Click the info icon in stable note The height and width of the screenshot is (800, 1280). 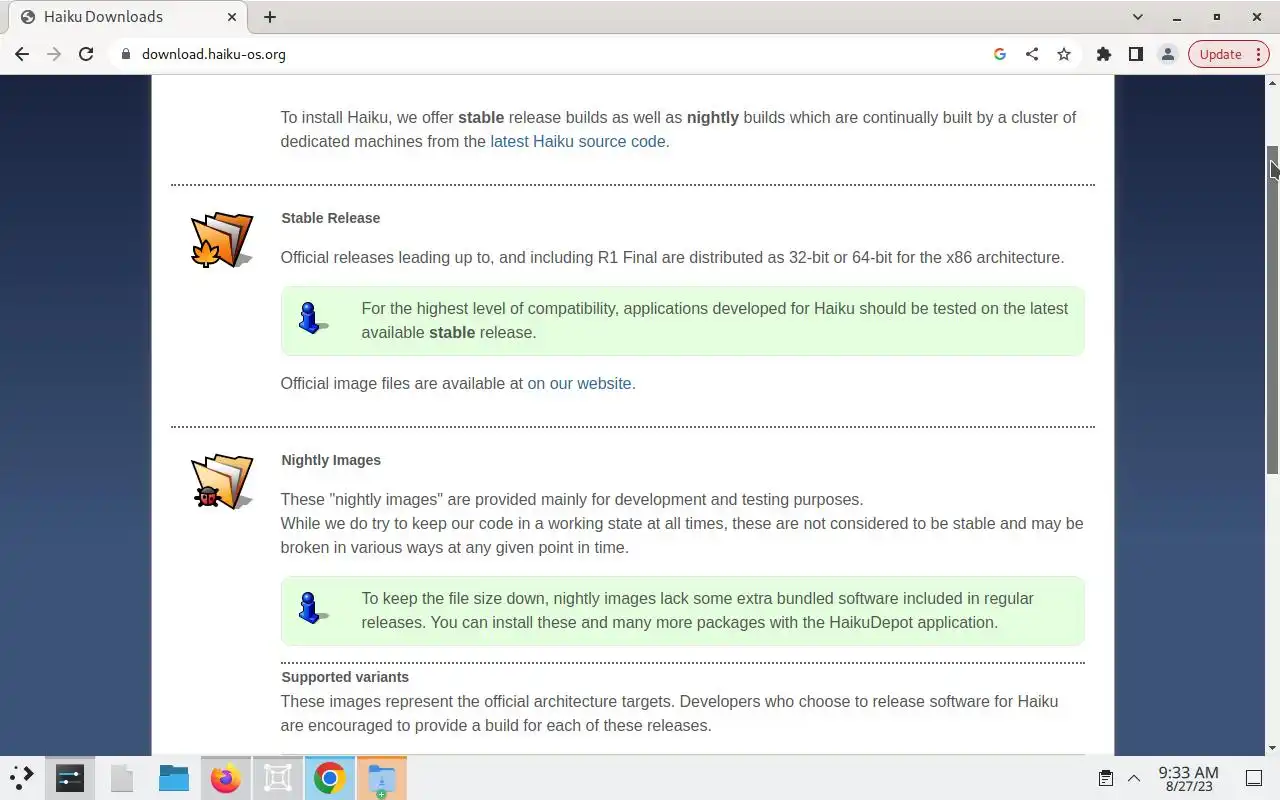pyautogui.click(x=311, y=319)
